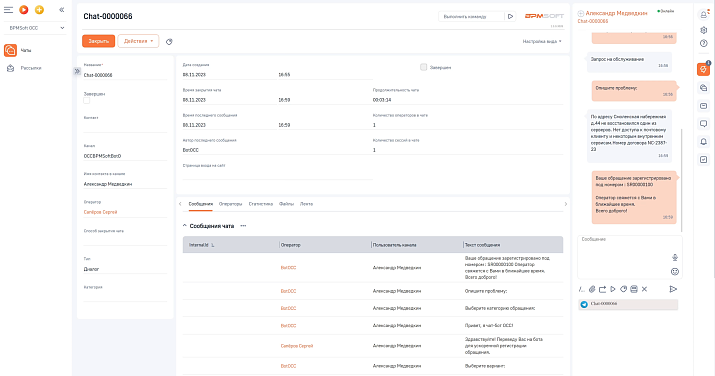The image size is (715, 376).
Task: Click the Выполнить команду input field
Action: [x=471, y=16]
